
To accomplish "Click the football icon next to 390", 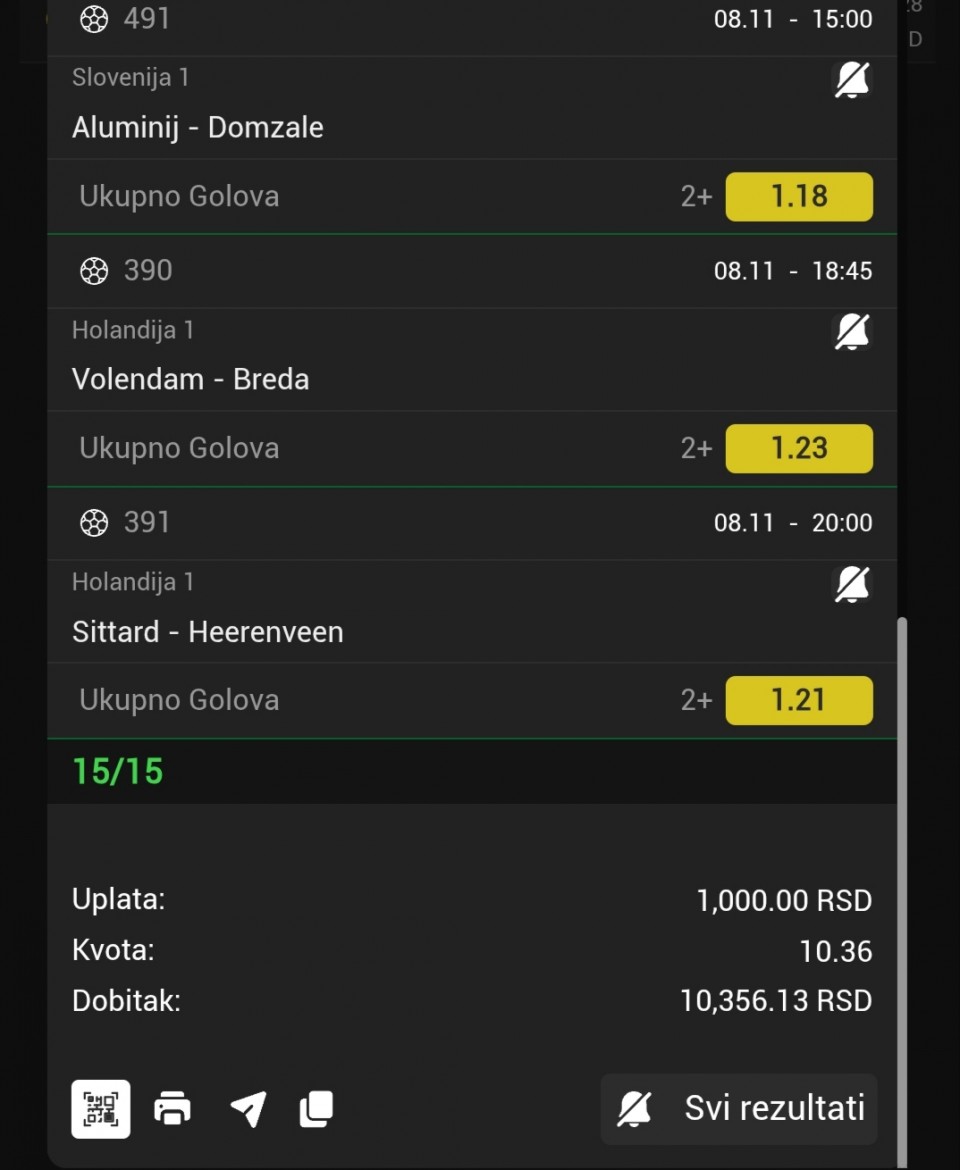I will click(x=94, y=271).
